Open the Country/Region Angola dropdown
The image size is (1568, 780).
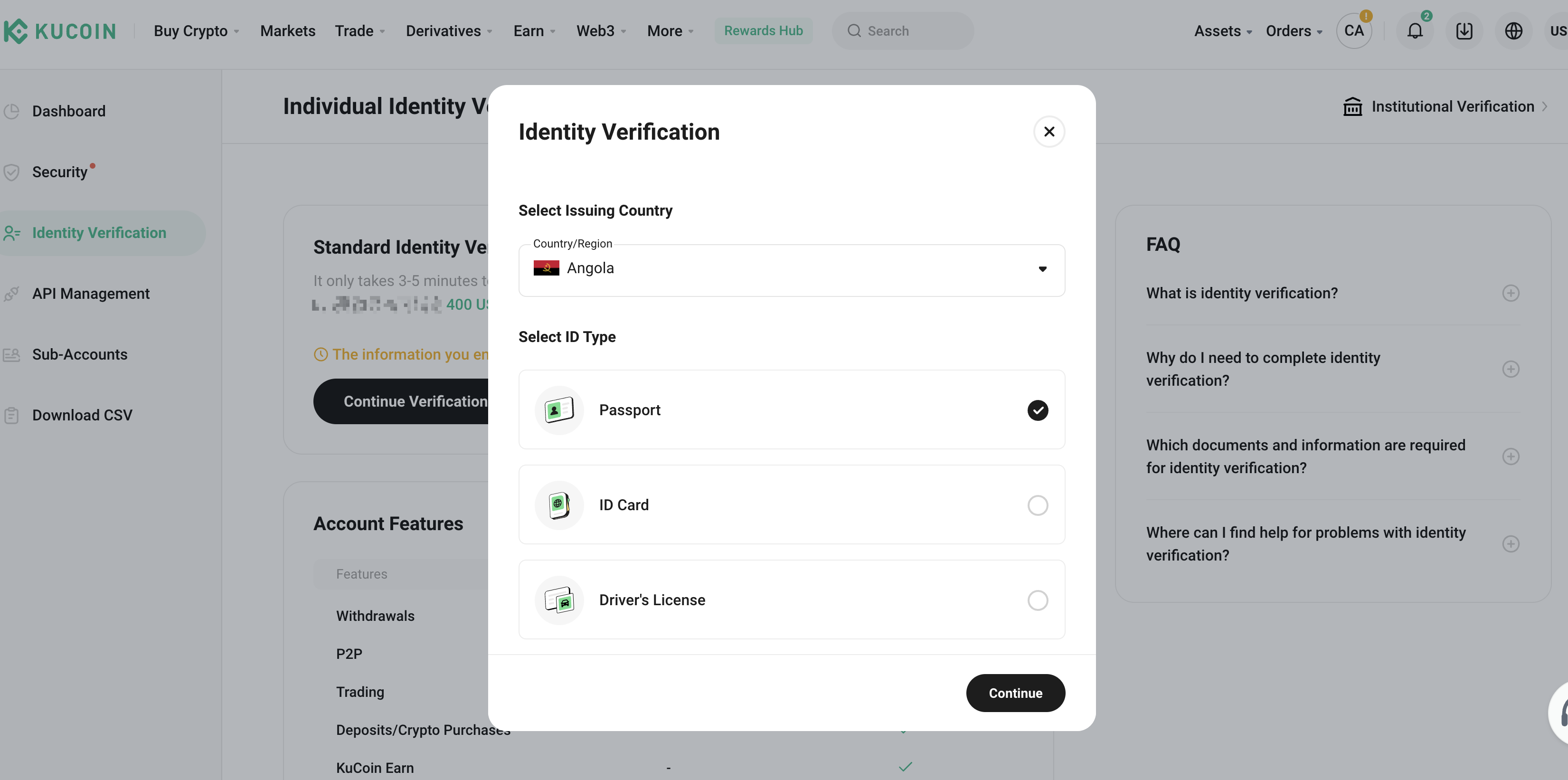click(x=791, y=269)
